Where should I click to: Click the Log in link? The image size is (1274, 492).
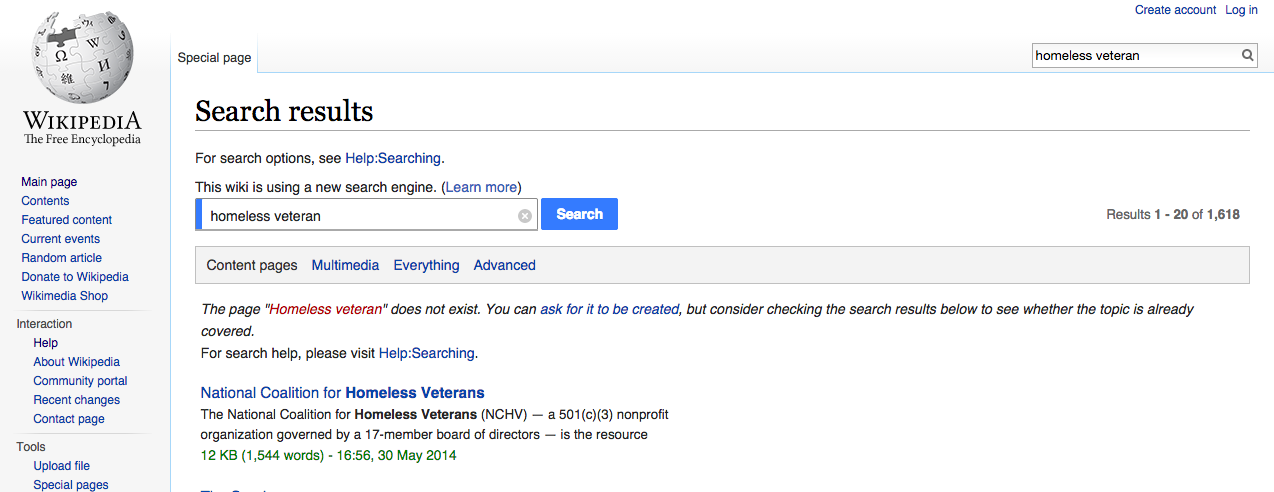click(1241, 10)
